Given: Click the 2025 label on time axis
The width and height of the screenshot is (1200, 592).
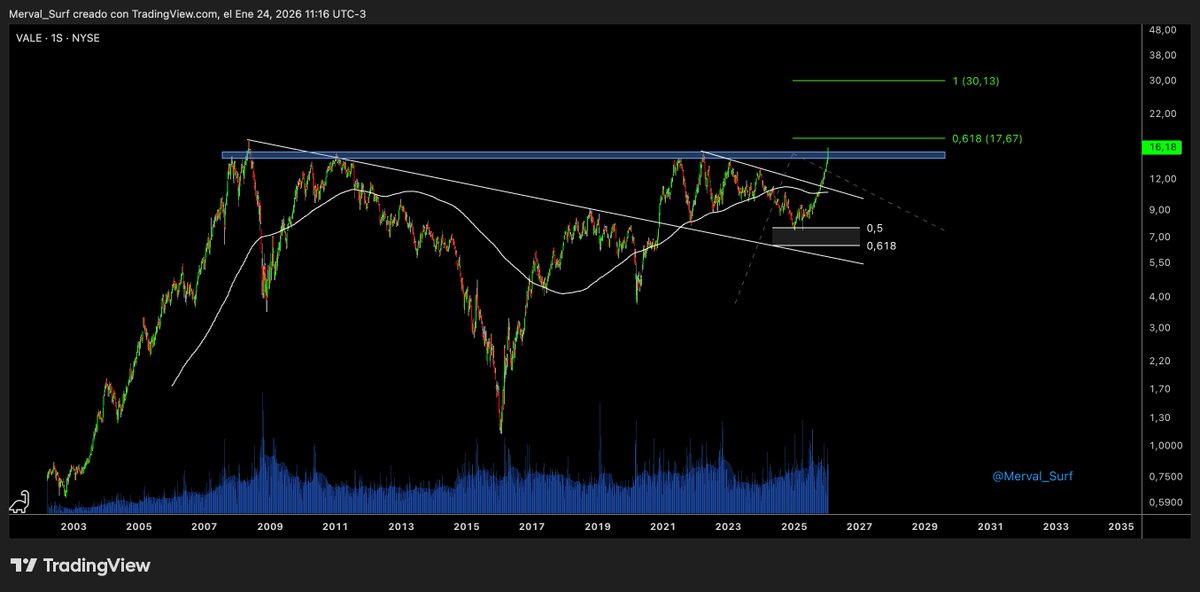Looking at the screenshot, I should tap(793, 526).
